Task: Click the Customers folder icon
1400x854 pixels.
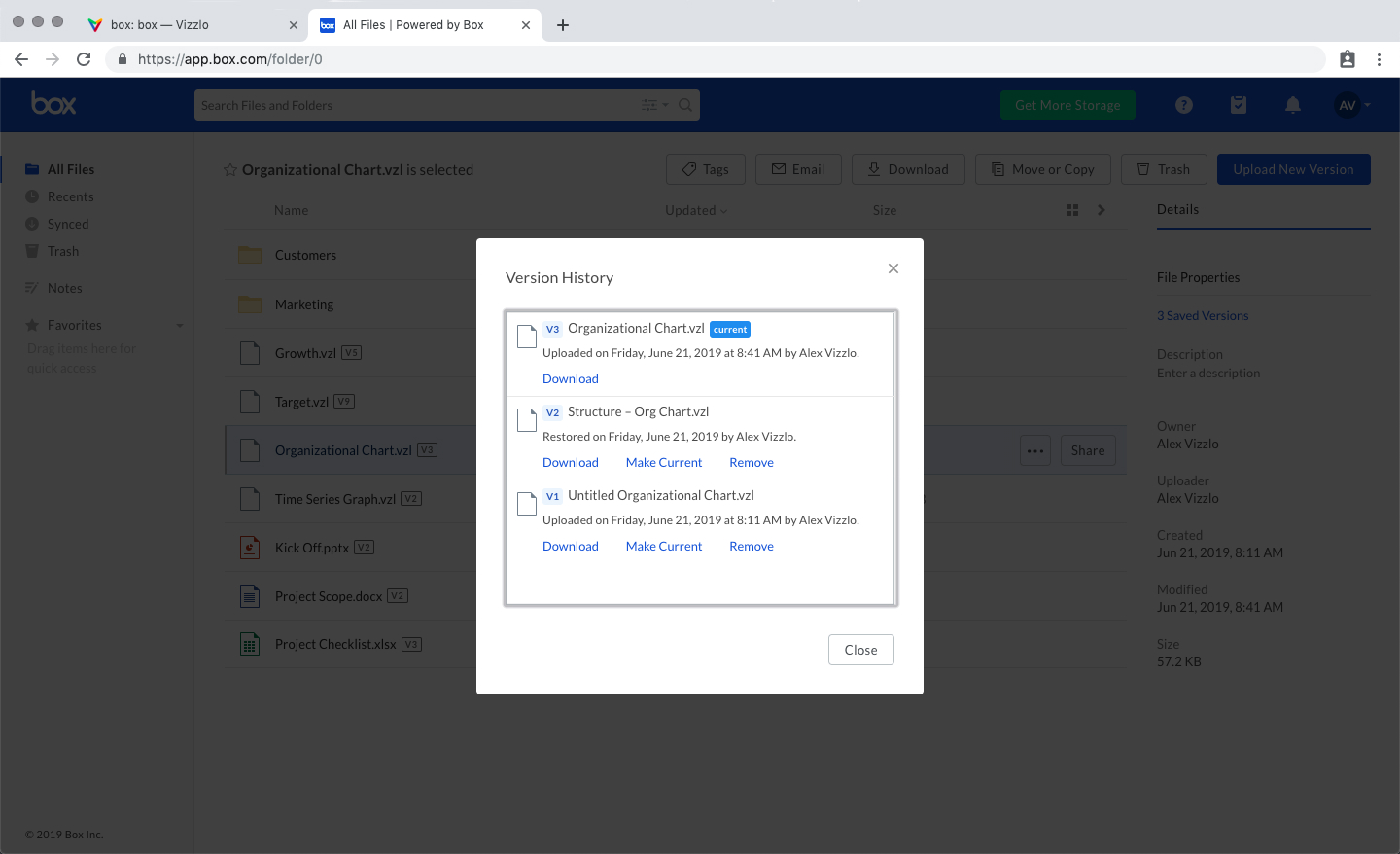Action: 250,255
